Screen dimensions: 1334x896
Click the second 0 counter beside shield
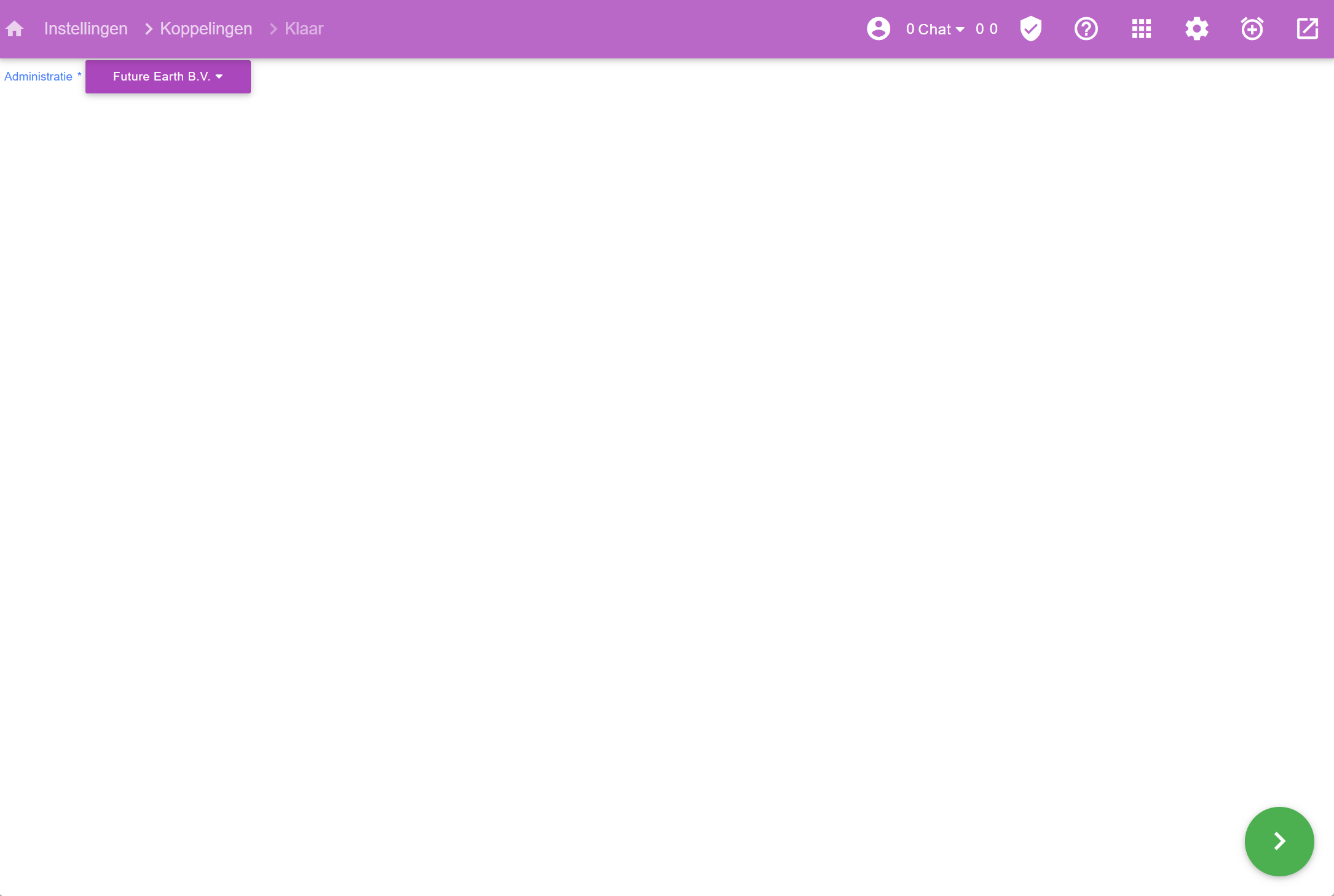[x=993, y=29]
